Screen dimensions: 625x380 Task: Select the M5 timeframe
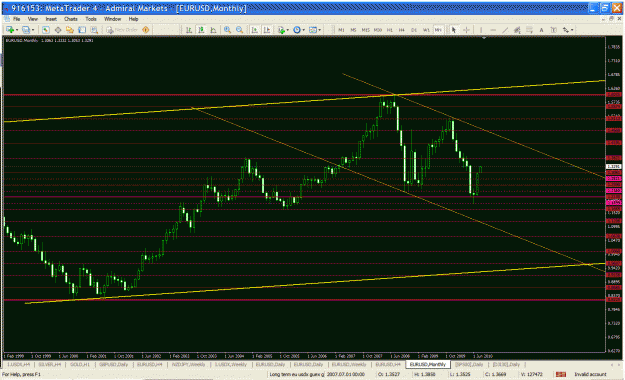pos(353,30)
